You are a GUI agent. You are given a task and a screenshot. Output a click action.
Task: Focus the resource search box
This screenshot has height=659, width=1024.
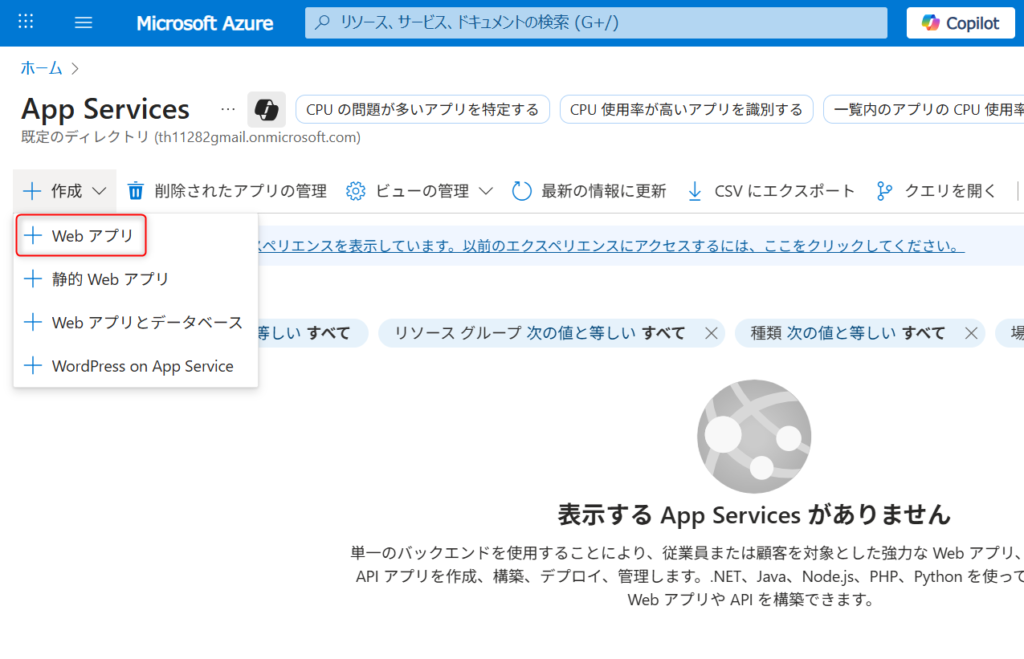596,23
